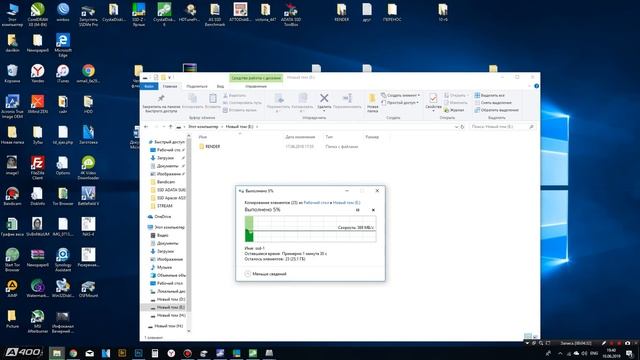Click Microsoft Edge desktop icon

click(x=63, y=45)
